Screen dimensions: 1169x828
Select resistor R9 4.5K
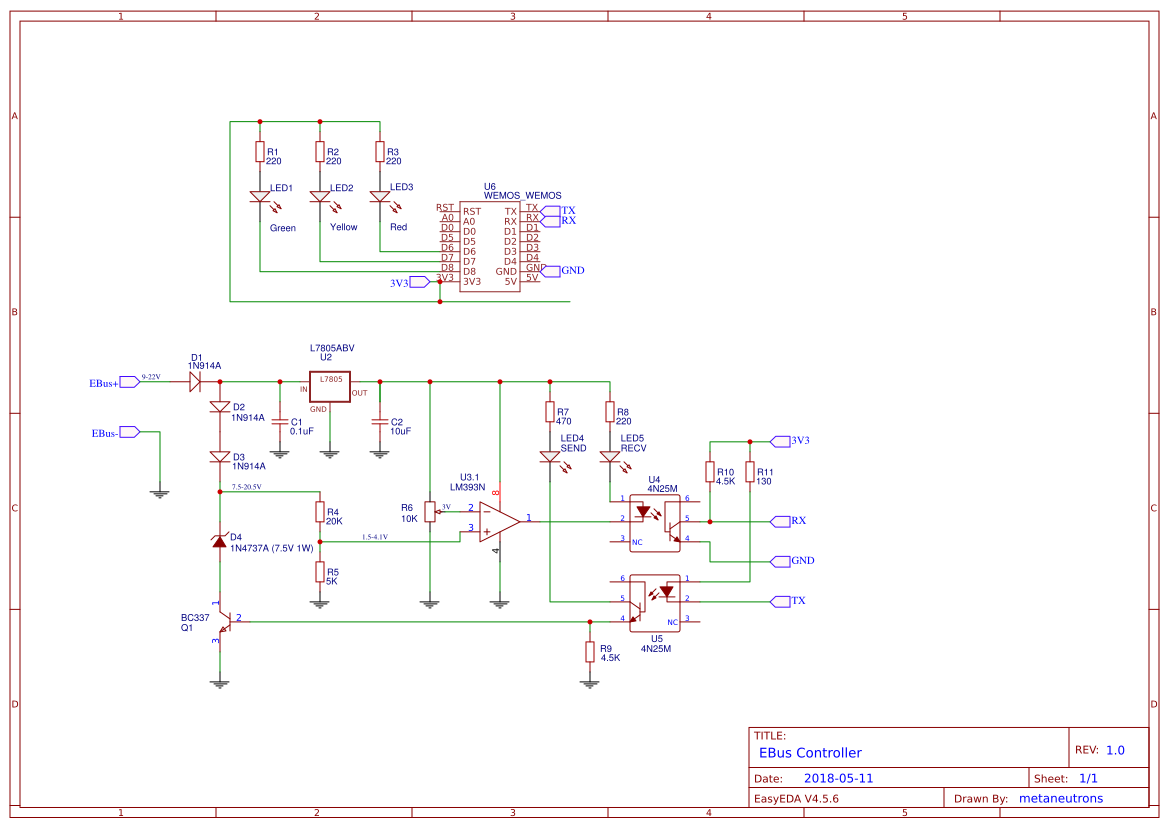pyautogui.click(x=590, y=652)
